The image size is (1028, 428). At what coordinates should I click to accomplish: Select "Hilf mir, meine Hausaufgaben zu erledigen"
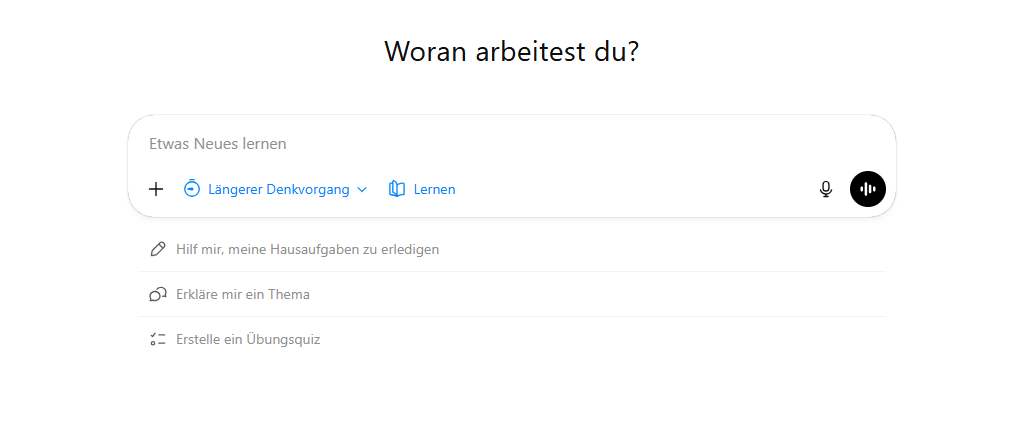tap(307, 249)
